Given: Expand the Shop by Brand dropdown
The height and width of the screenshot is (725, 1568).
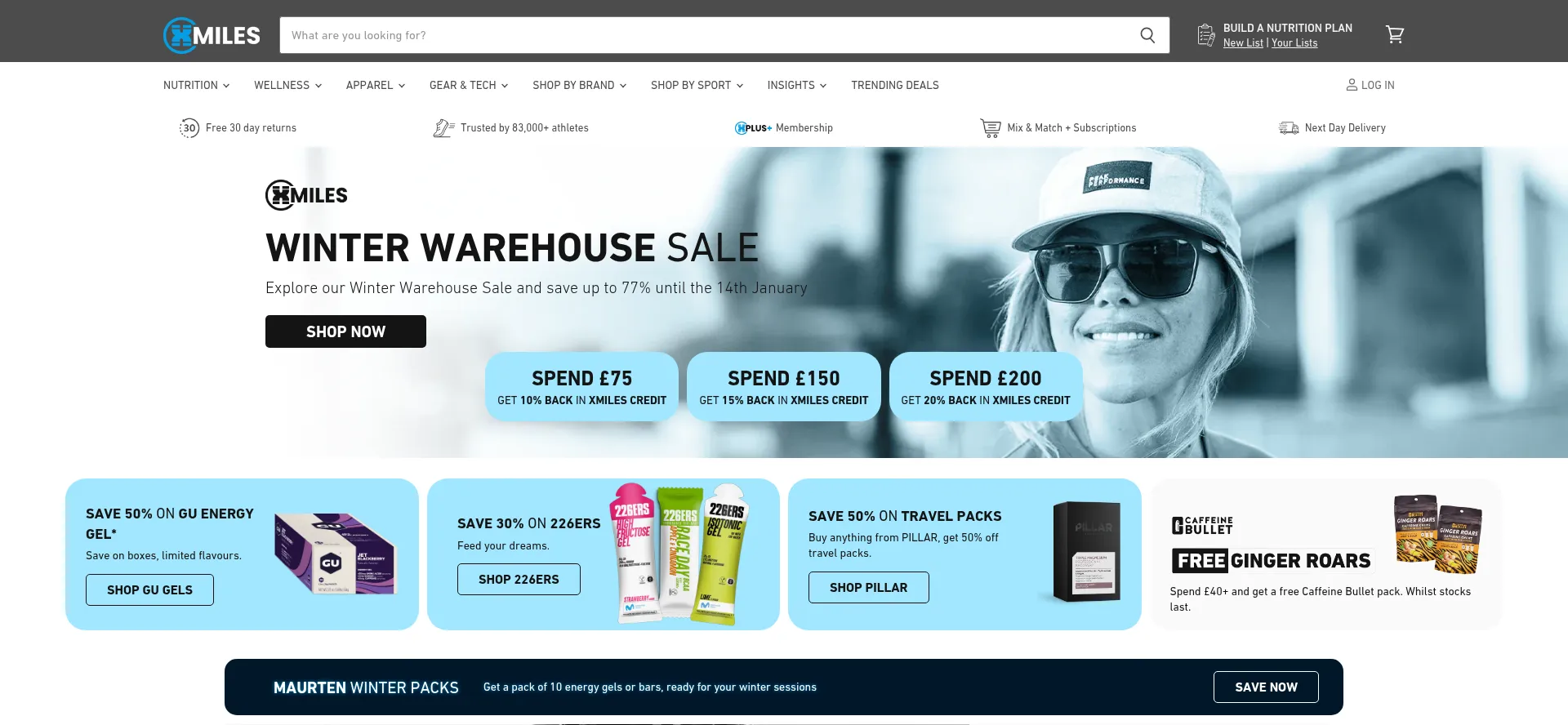Looking at the screenshot, I should click(x=579, y=85).
